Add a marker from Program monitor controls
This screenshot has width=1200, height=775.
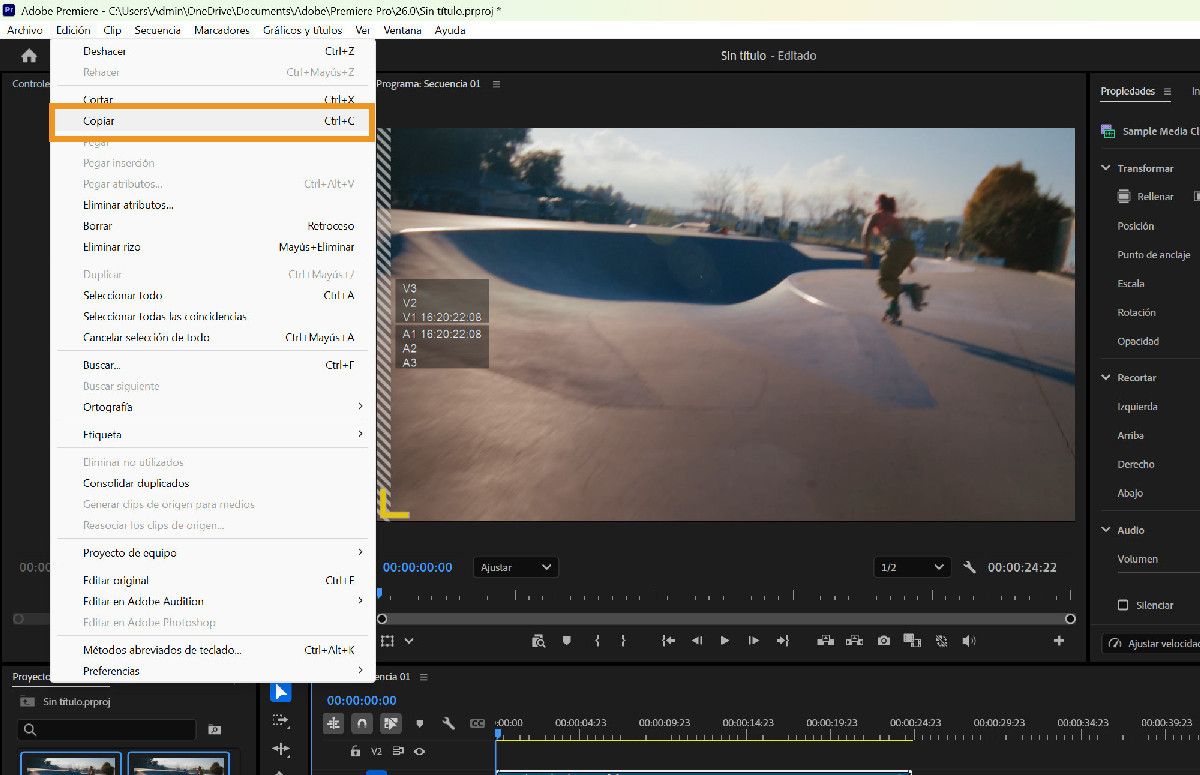pyautogui.click(x=567, y=641)
